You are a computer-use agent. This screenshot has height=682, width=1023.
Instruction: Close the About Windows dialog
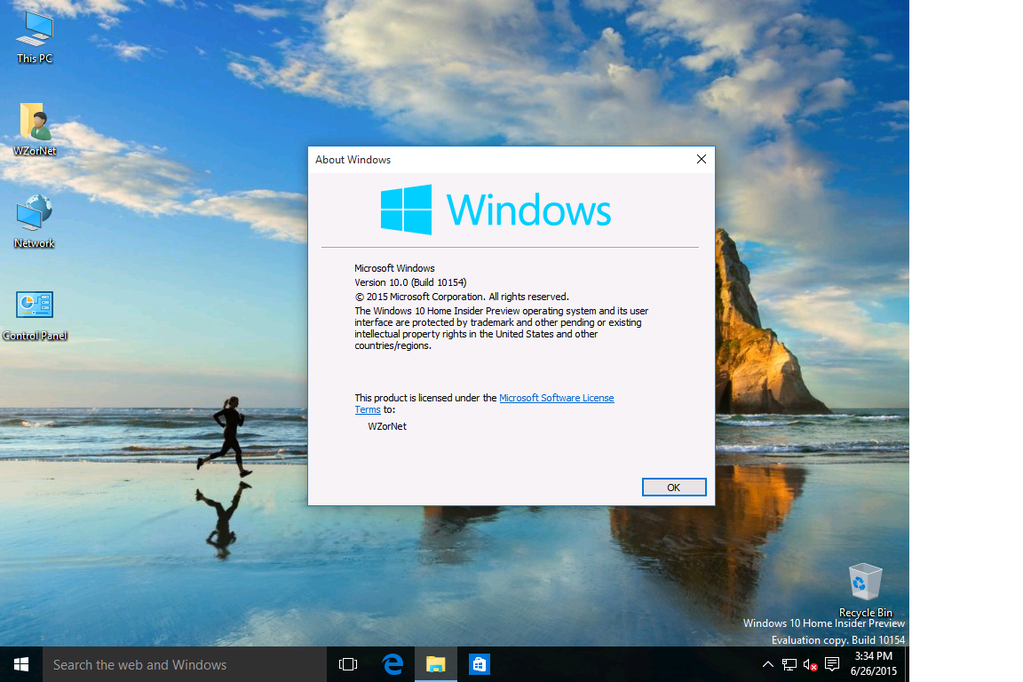pos(701,159)
